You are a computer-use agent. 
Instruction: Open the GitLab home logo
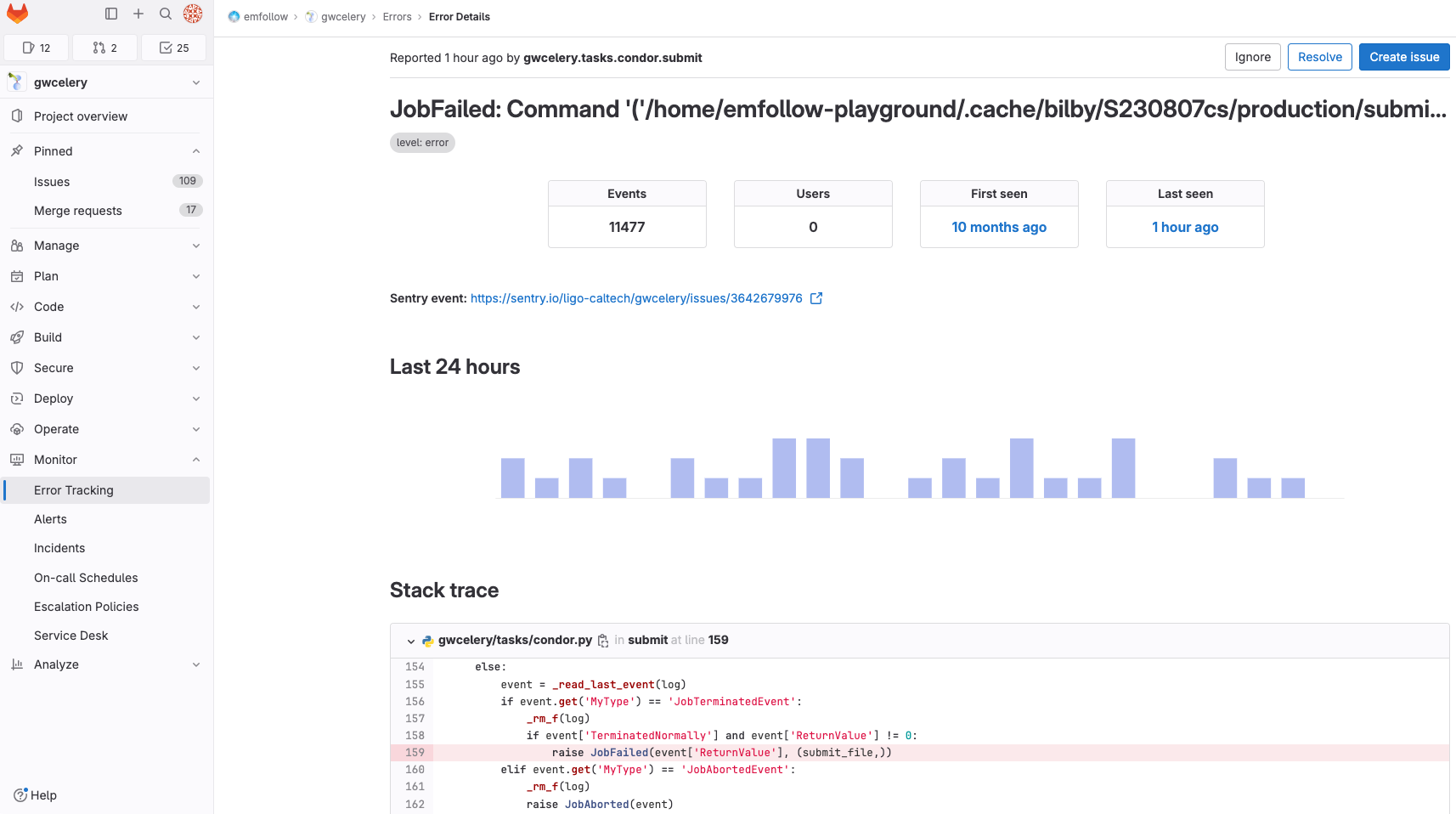[17, 14]
